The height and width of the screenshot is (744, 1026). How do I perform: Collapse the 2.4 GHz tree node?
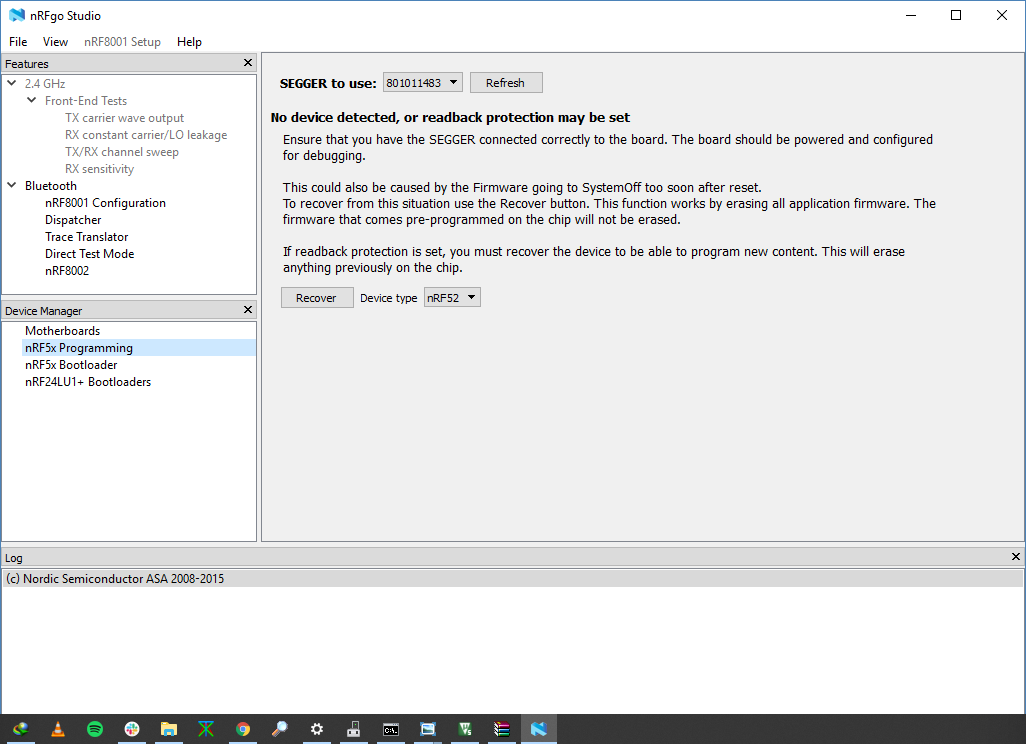[12, 84]
